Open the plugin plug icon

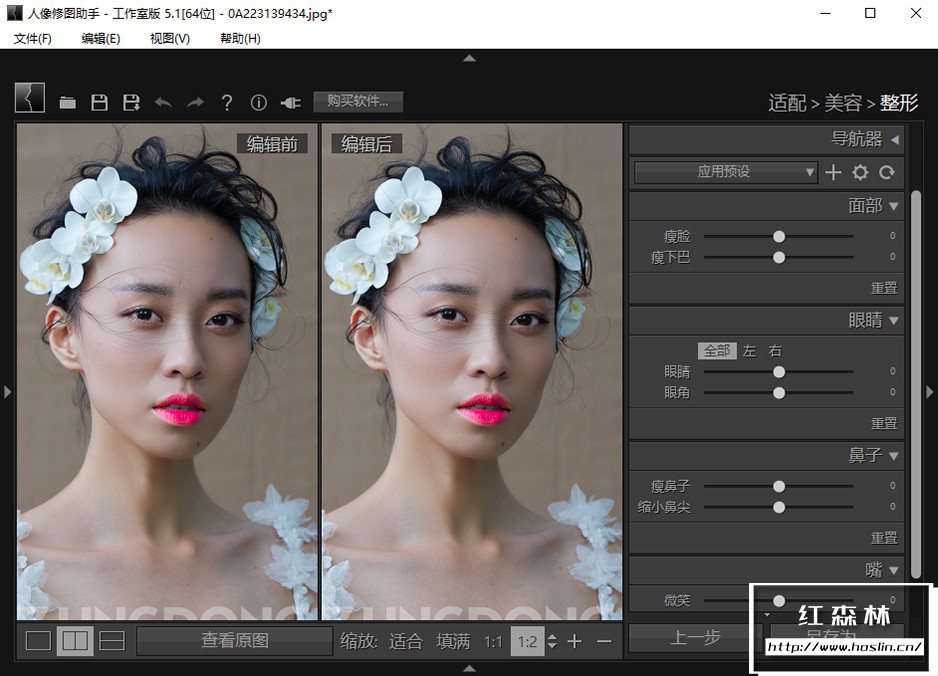[x=290, y=102]
